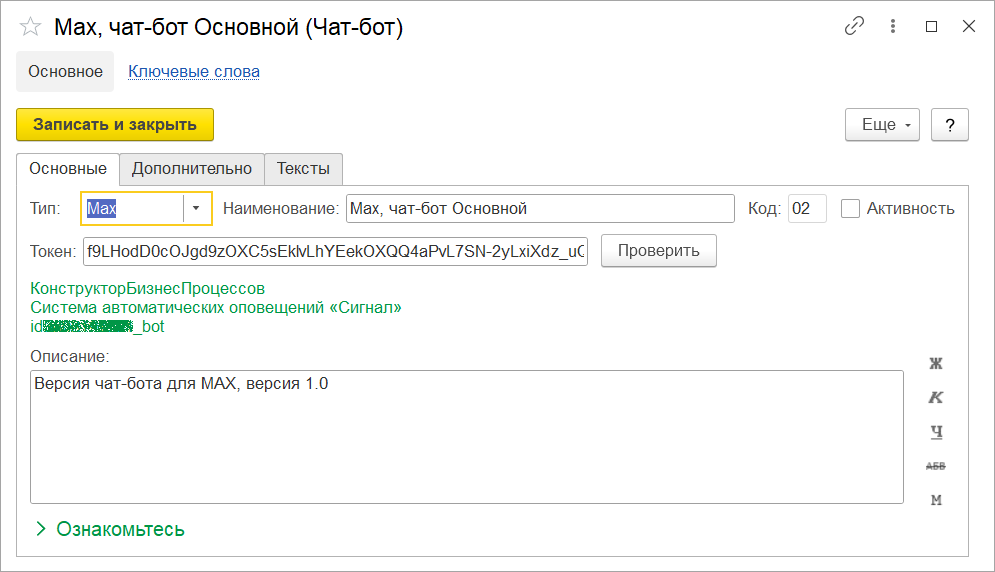Viewport: 995px width, 572px height.
Task: Apply bold formatting with the Ж icon
Action: 936,363
